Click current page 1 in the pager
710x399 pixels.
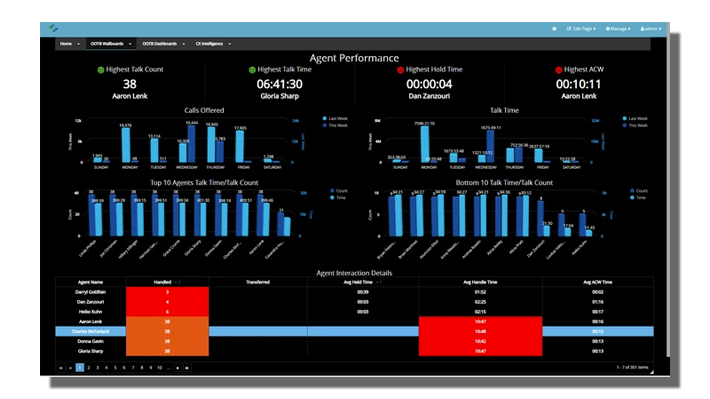click(x=80, y=368)
